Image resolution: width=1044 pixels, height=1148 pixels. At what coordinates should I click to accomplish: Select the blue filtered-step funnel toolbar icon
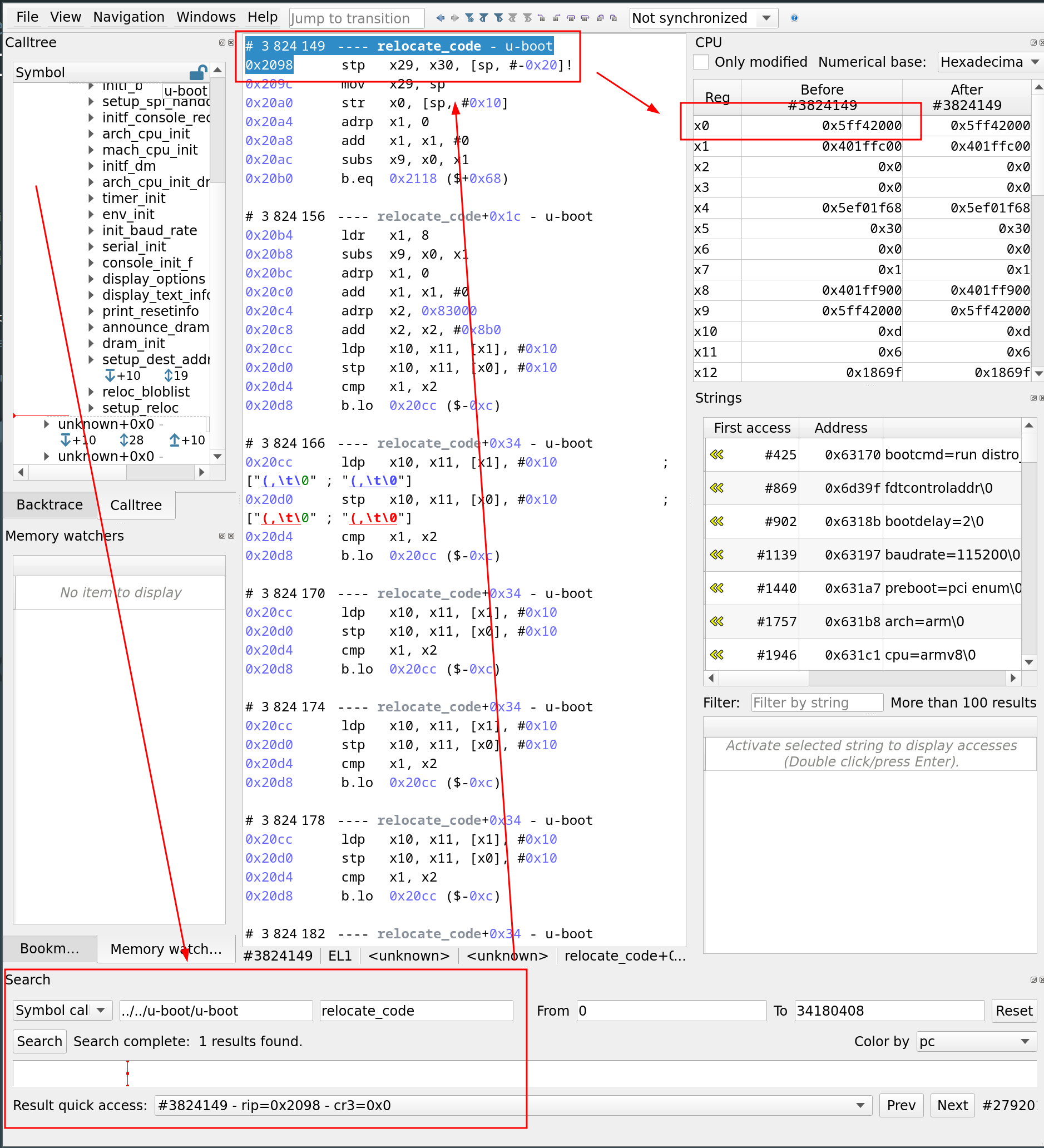(x=469, y=18)
